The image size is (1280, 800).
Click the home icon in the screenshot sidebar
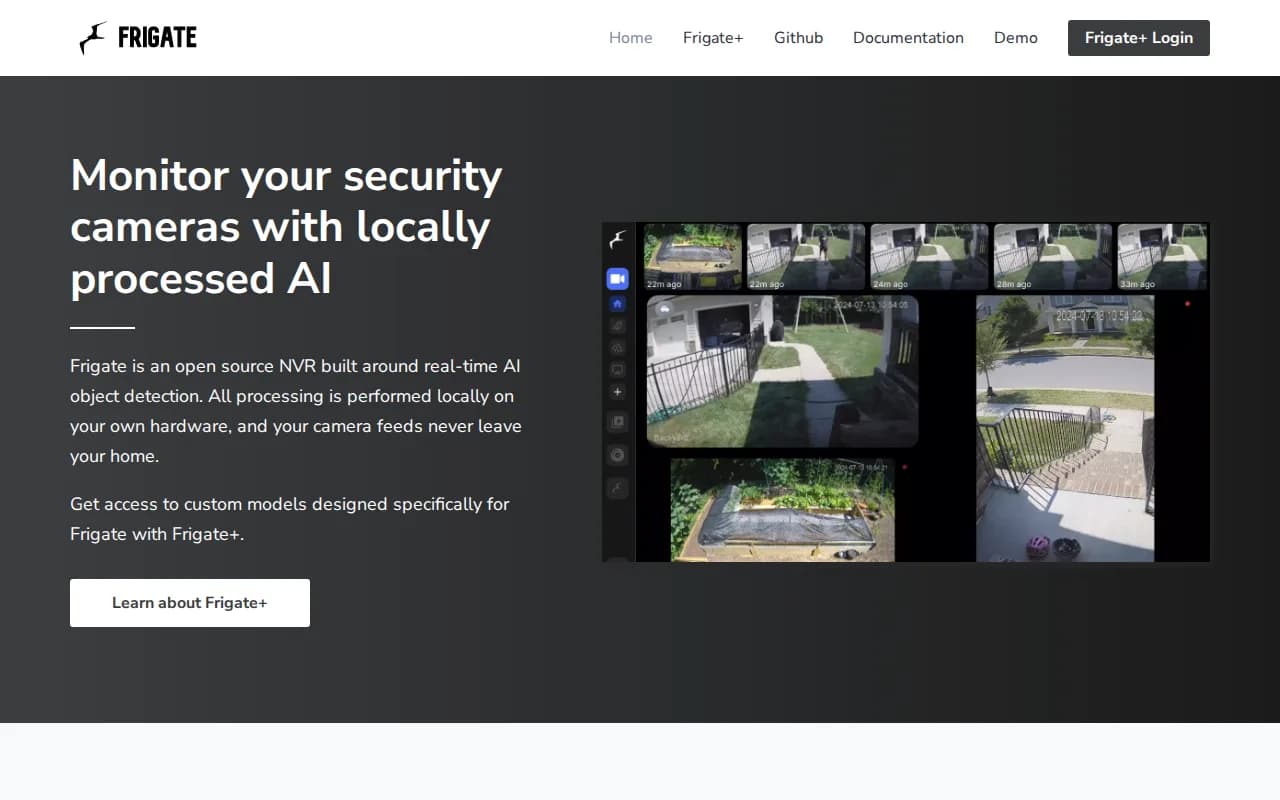pos(617,303)
